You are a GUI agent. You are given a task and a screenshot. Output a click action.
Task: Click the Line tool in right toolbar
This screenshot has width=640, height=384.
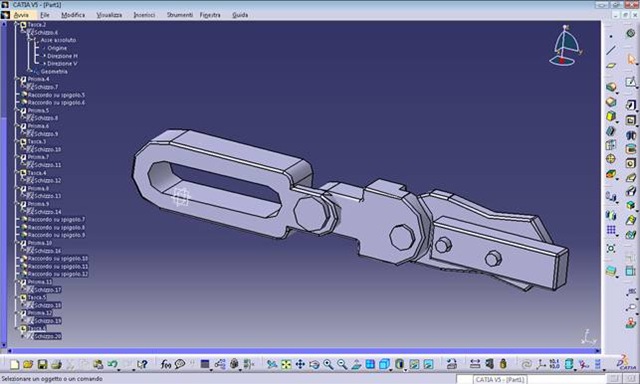click(611, 50)
